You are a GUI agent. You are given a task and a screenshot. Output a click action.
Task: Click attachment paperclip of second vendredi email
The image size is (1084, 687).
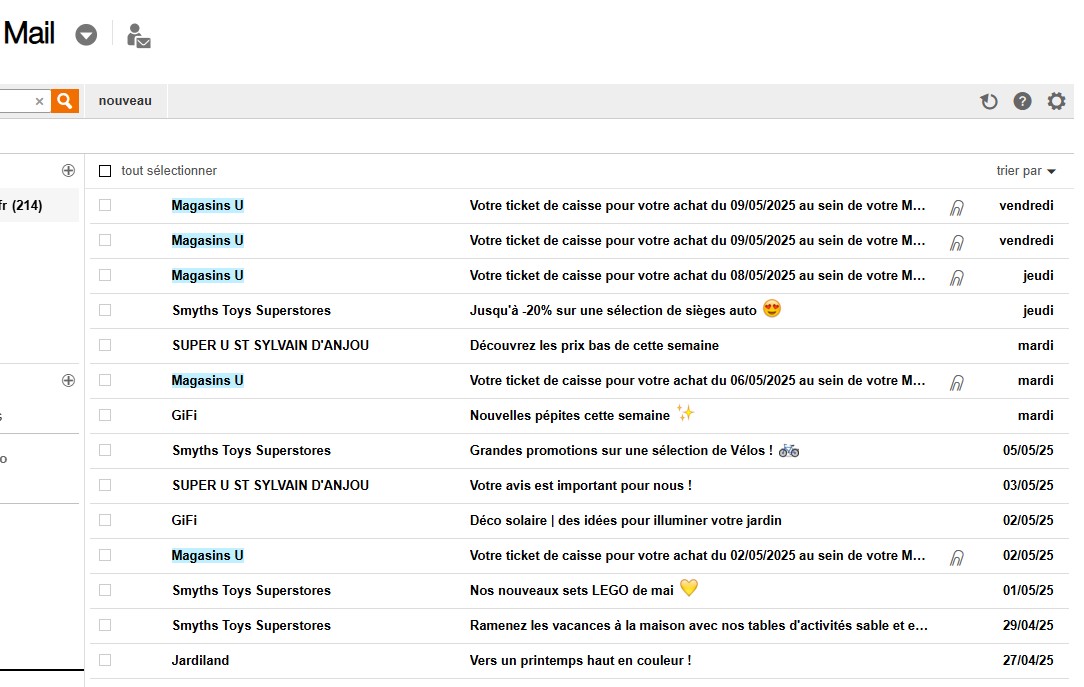coord(957,243)
